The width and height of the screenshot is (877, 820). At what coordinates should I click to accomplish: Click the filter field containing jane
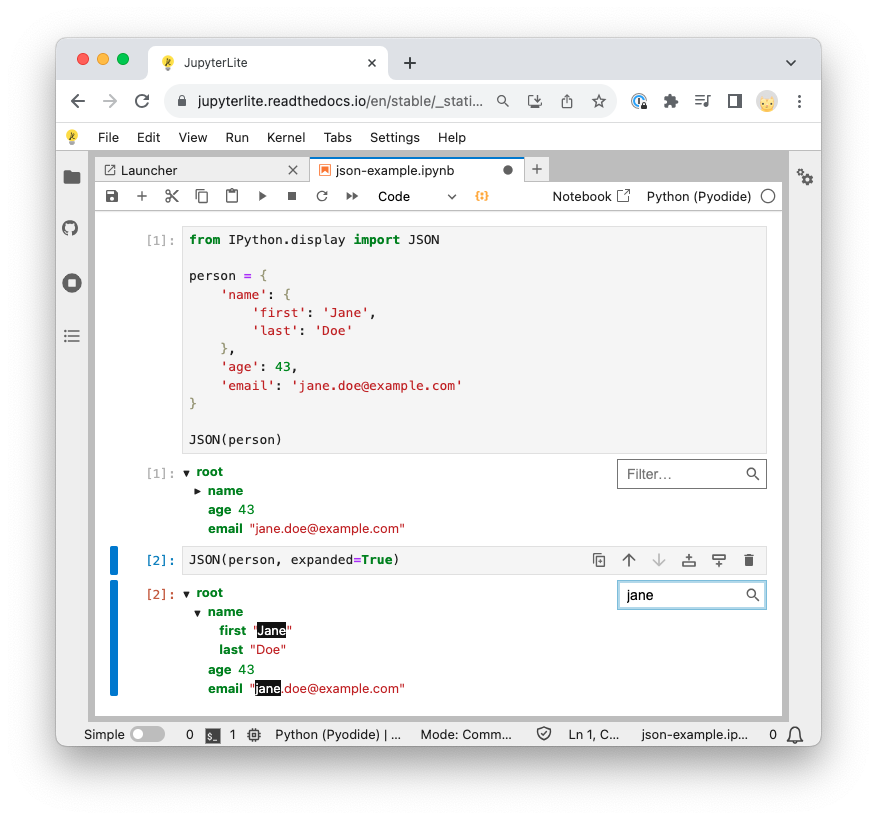692,595
